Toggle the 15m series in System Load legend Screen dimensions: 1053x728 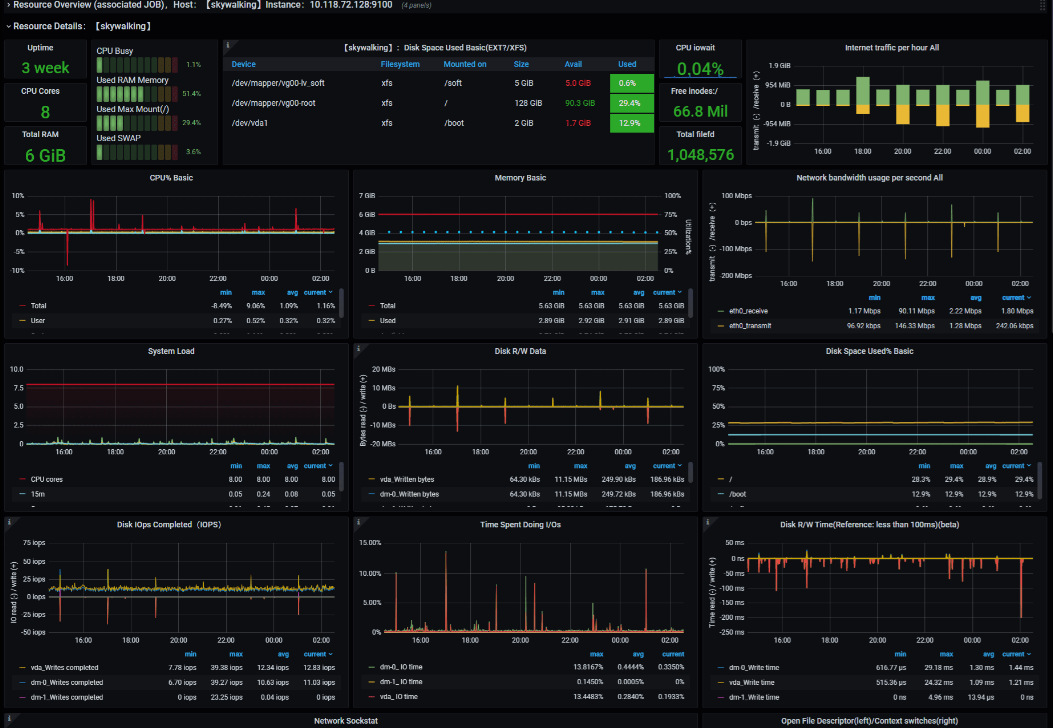38,494
